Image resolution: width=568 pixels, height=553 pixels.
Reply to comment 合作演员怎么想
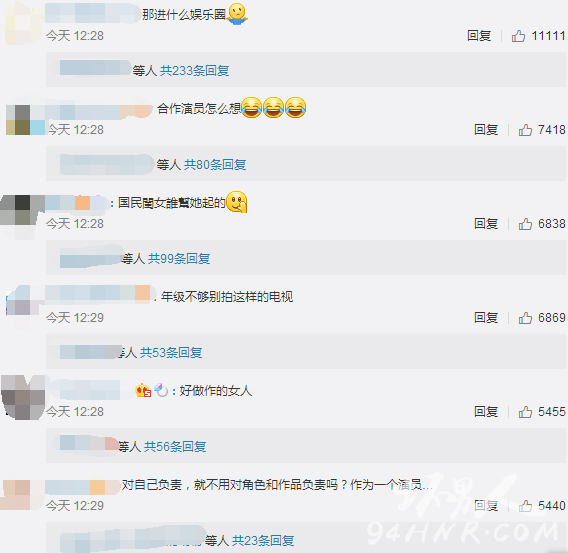486,130
